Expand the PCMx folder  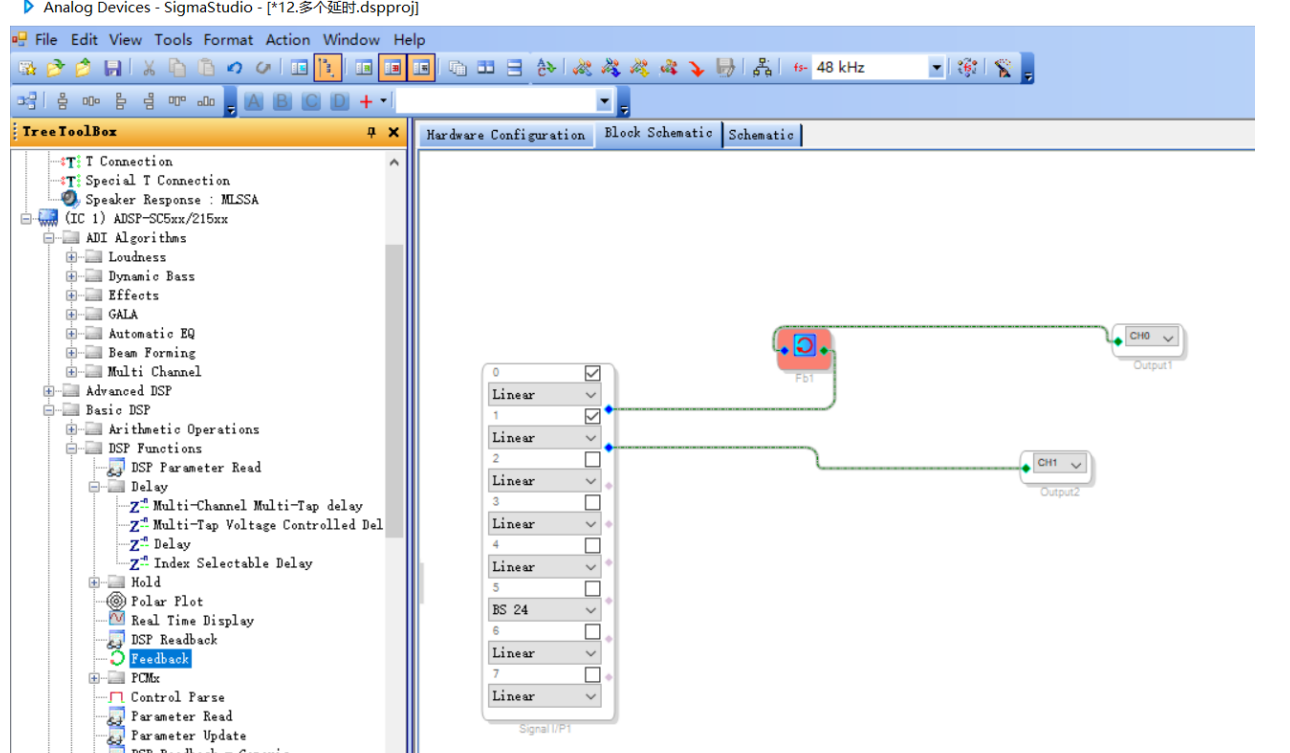(x=95, y=678)
